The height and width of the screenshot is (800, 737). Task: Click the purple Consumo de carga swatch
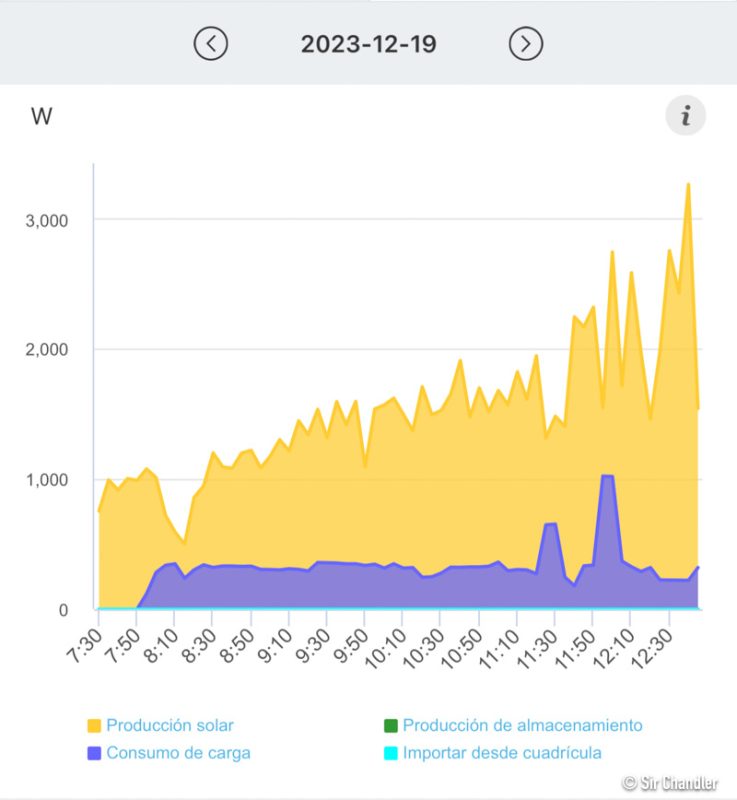95,753
